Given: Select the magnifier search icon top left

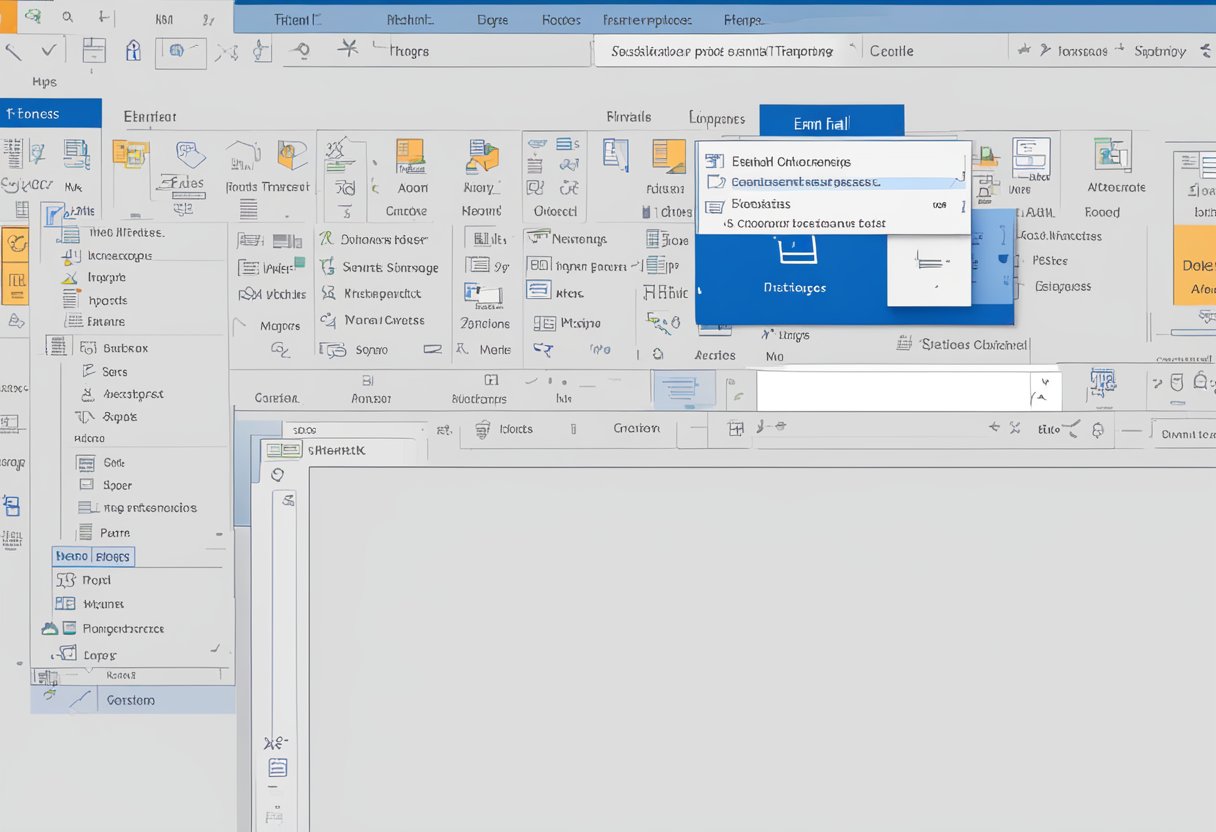Looking at the screenshot, I should [x=67, y=16].
